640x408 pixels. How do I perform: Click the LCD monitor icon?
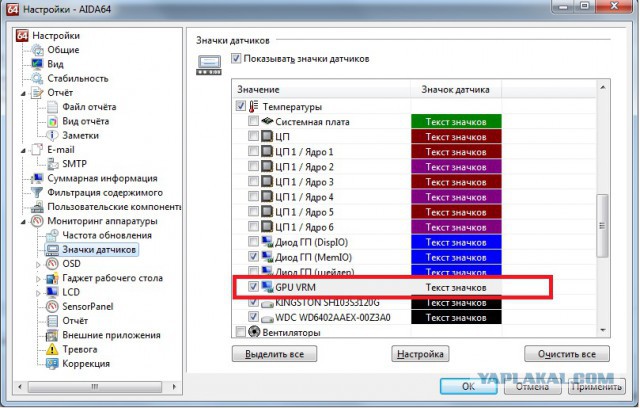click(52, 293)
